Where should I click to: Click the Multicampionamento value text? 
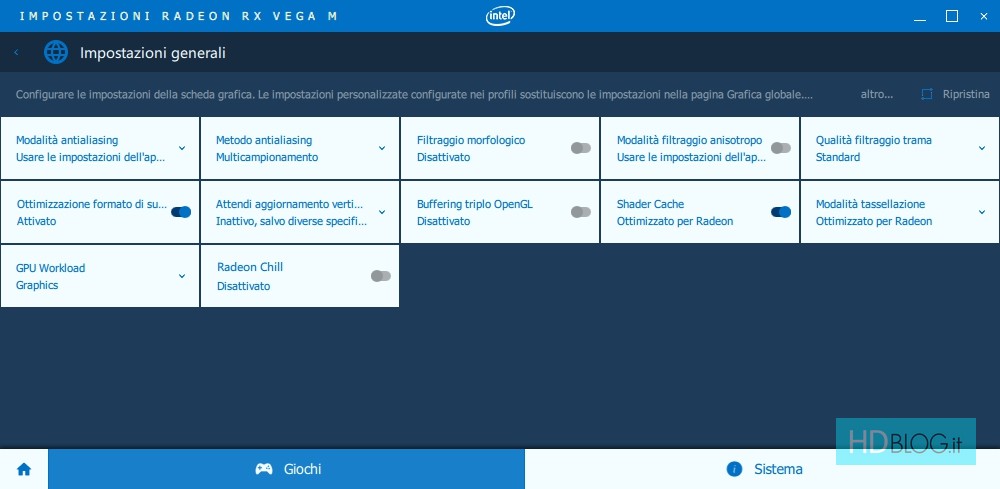267,157
